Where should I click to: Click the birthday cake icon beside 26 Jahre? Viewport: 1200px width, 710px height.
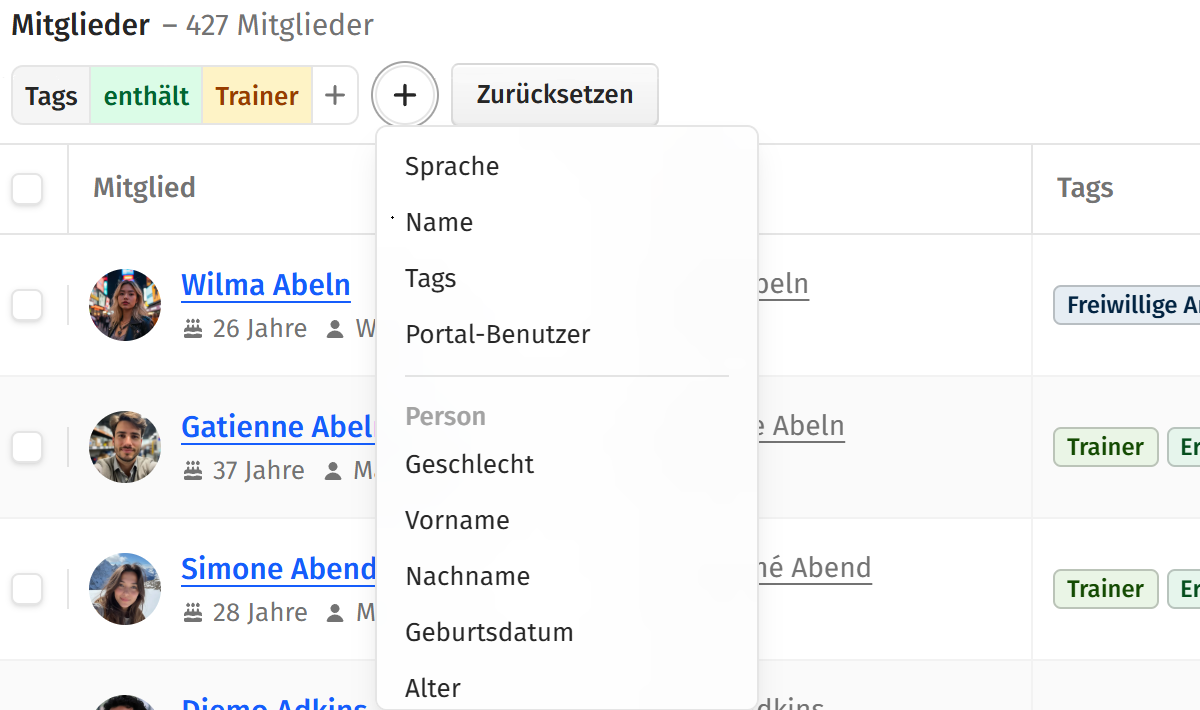[x=190, y=327]
